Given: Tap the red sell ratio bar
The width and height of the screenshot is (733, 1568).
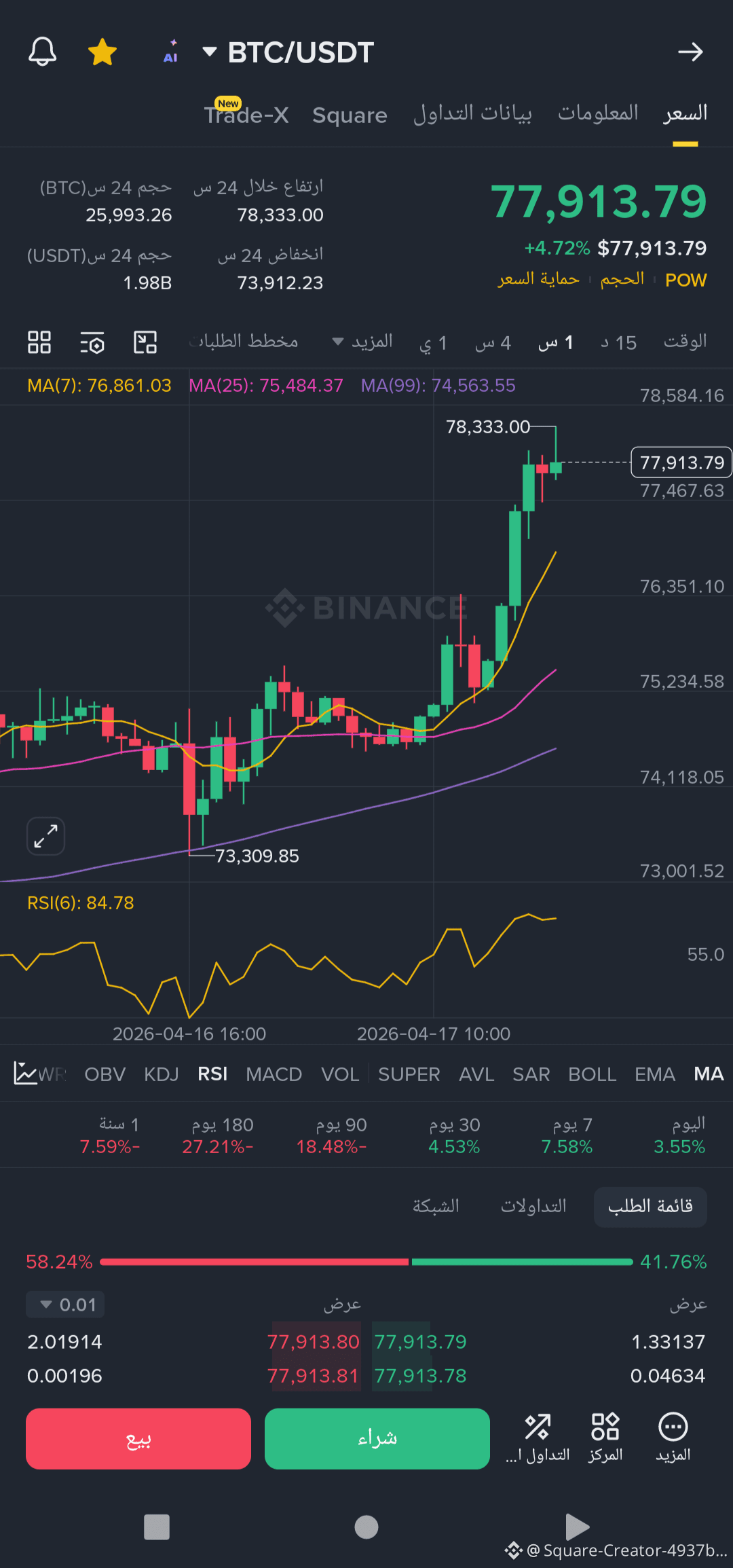Looking at the screenshot, I should tap(255, 1262).
